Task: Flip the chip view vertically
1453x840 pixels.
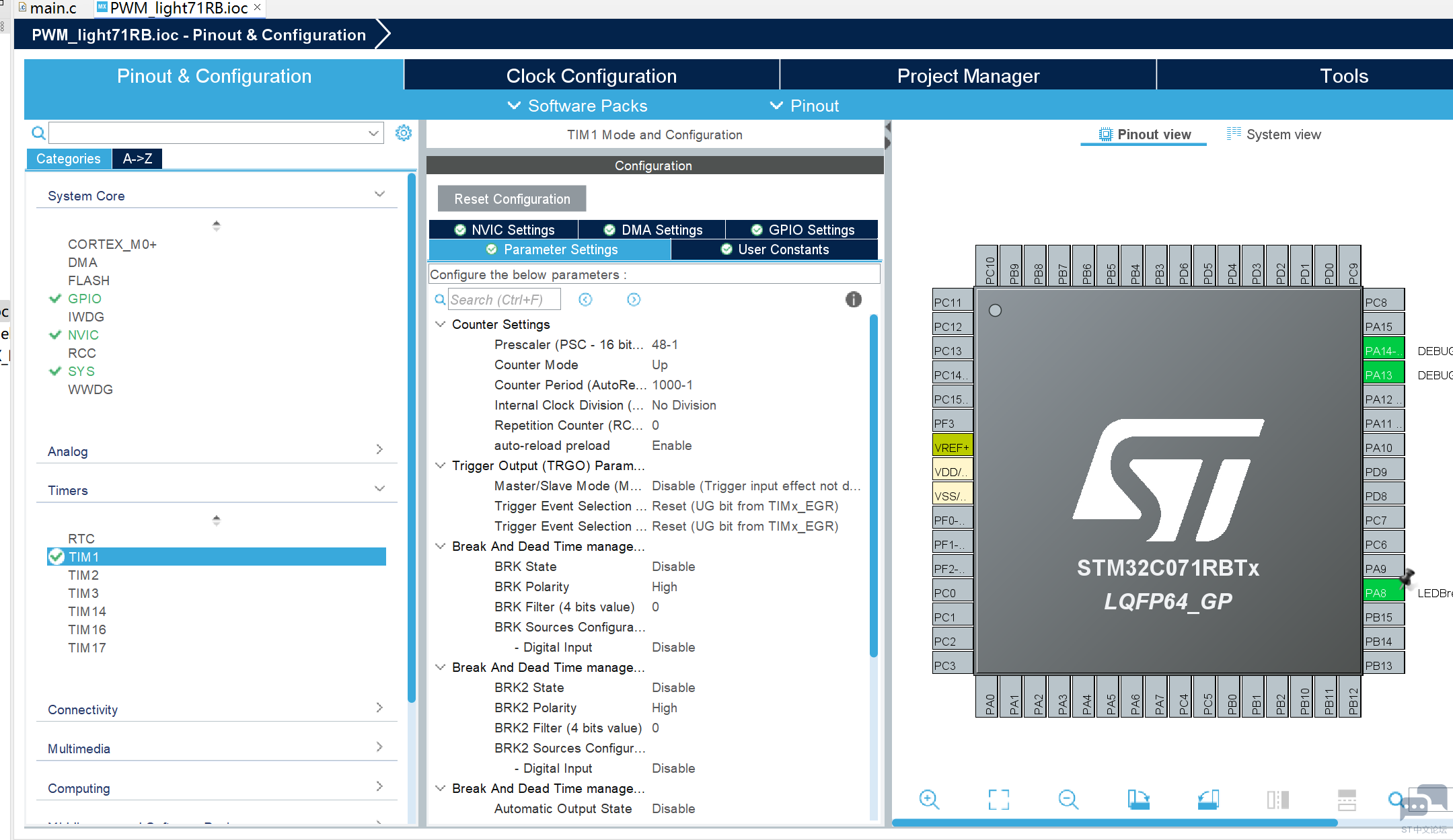Action: (x=1347, y=799)
